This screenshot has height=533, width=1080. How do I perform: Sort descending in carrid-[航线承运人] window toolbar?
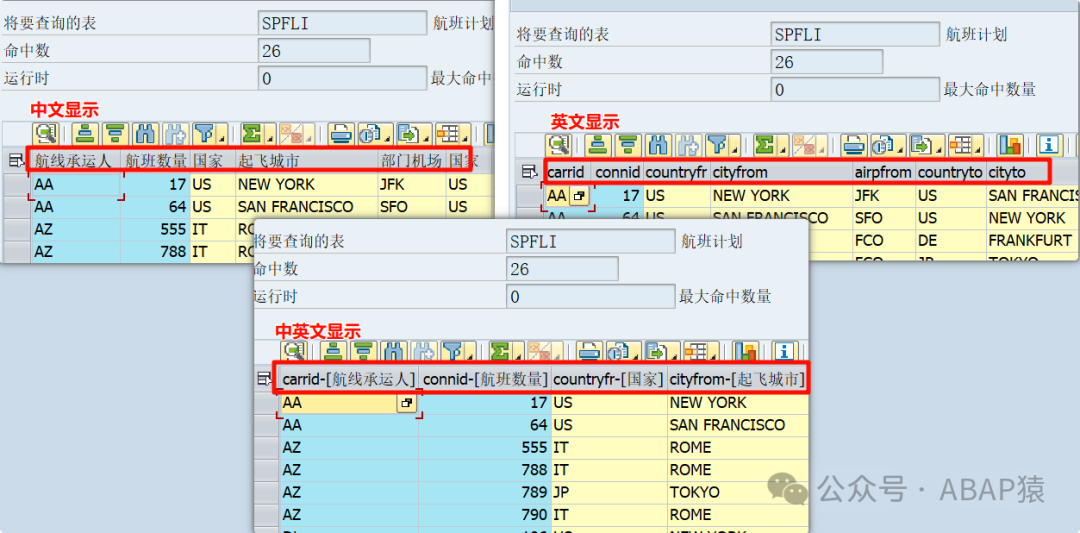point(364,352)
